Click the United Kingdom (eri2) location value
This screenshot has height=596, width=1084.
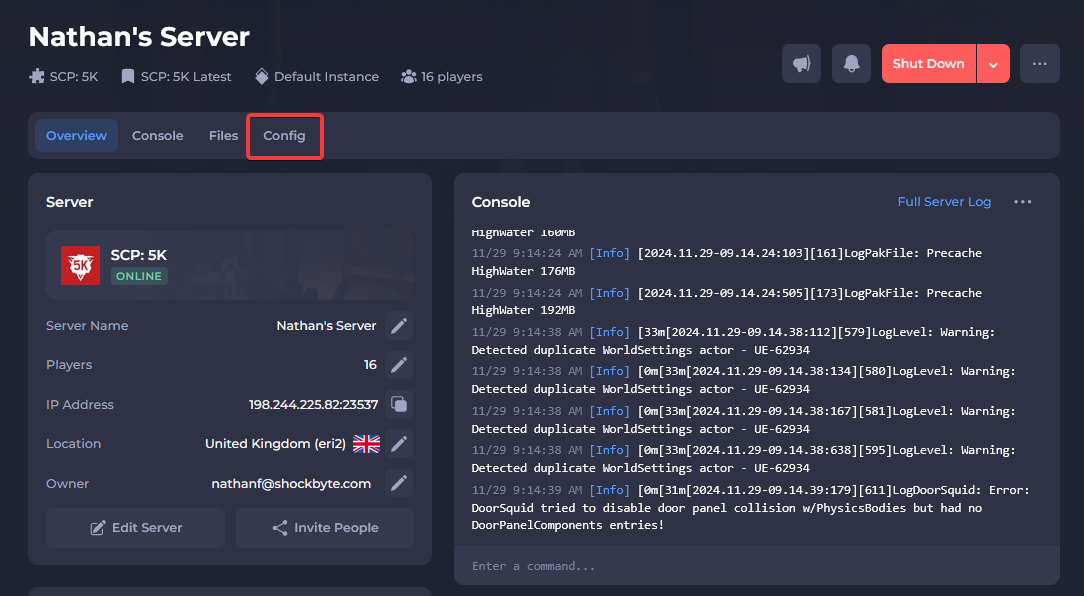(275, 444)
